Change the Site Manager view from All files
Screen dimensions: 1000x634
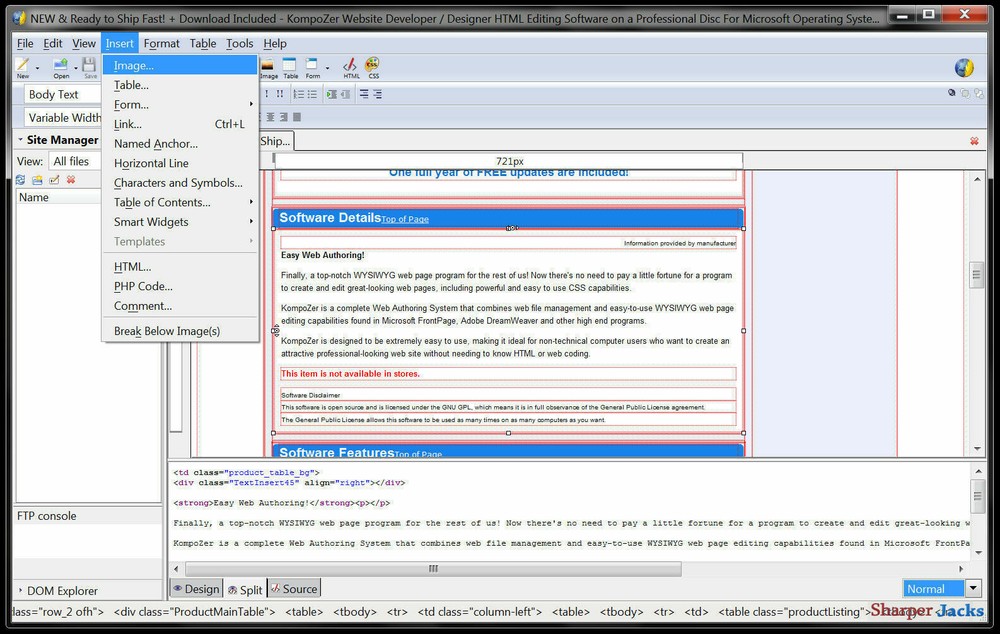[72, 160]
